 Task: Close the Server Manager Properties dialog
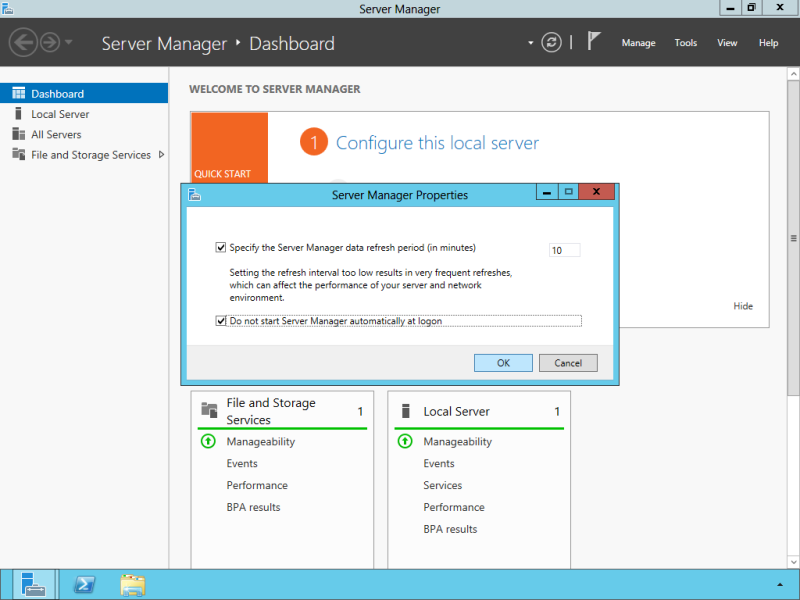(x=596, y=192)
